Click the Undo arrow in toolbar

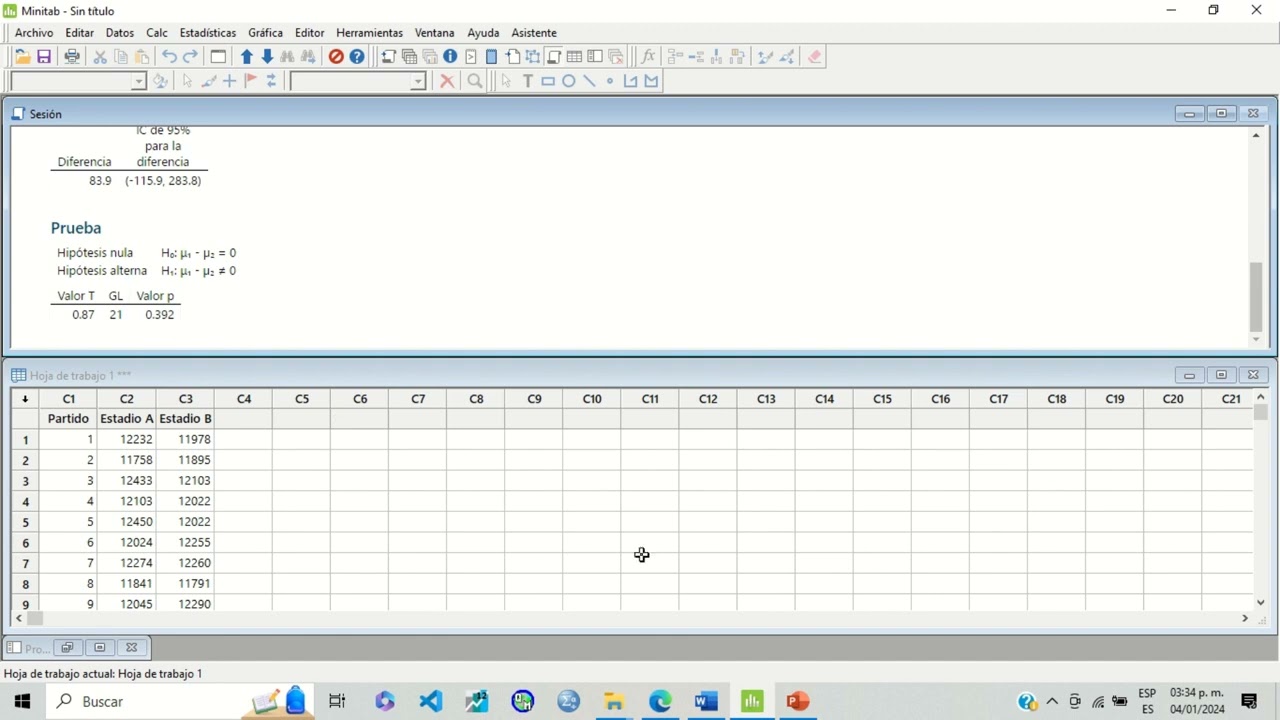click(169, 57)
